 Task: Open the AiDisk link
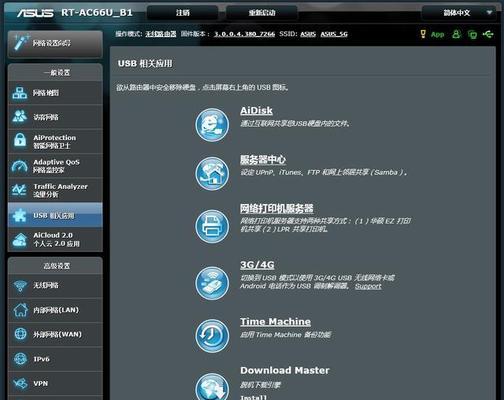pos(256,111)
